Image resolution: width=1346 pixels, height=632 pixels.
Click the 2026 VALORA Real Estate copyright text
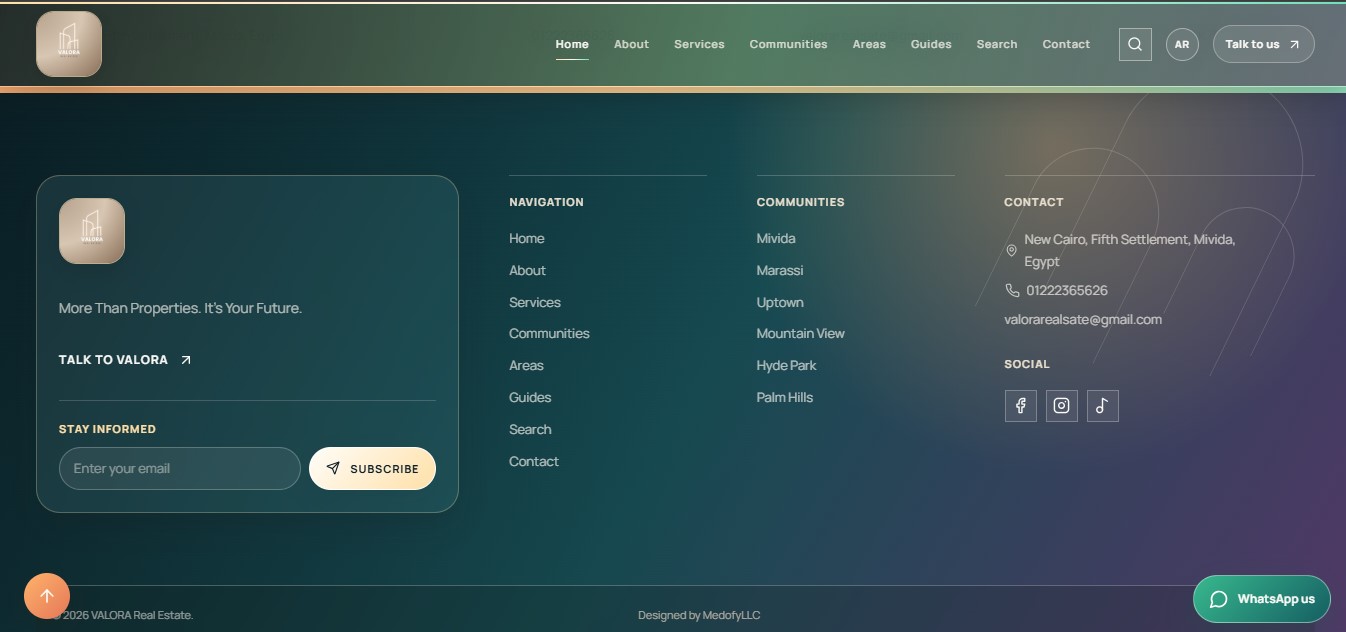(x=123, y=615)
